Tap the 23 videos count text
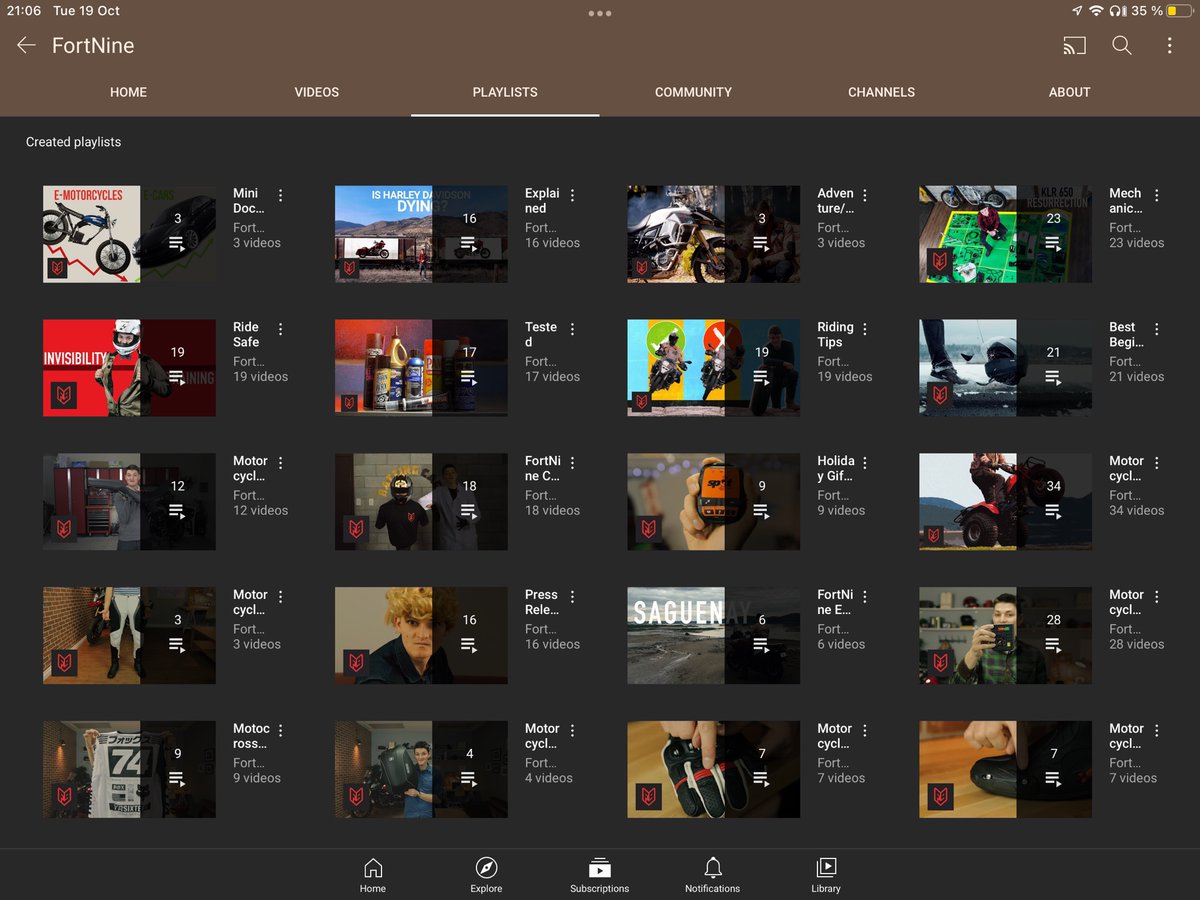Viewport: 1200px width, 900px height. click(x=1137, y=243)
